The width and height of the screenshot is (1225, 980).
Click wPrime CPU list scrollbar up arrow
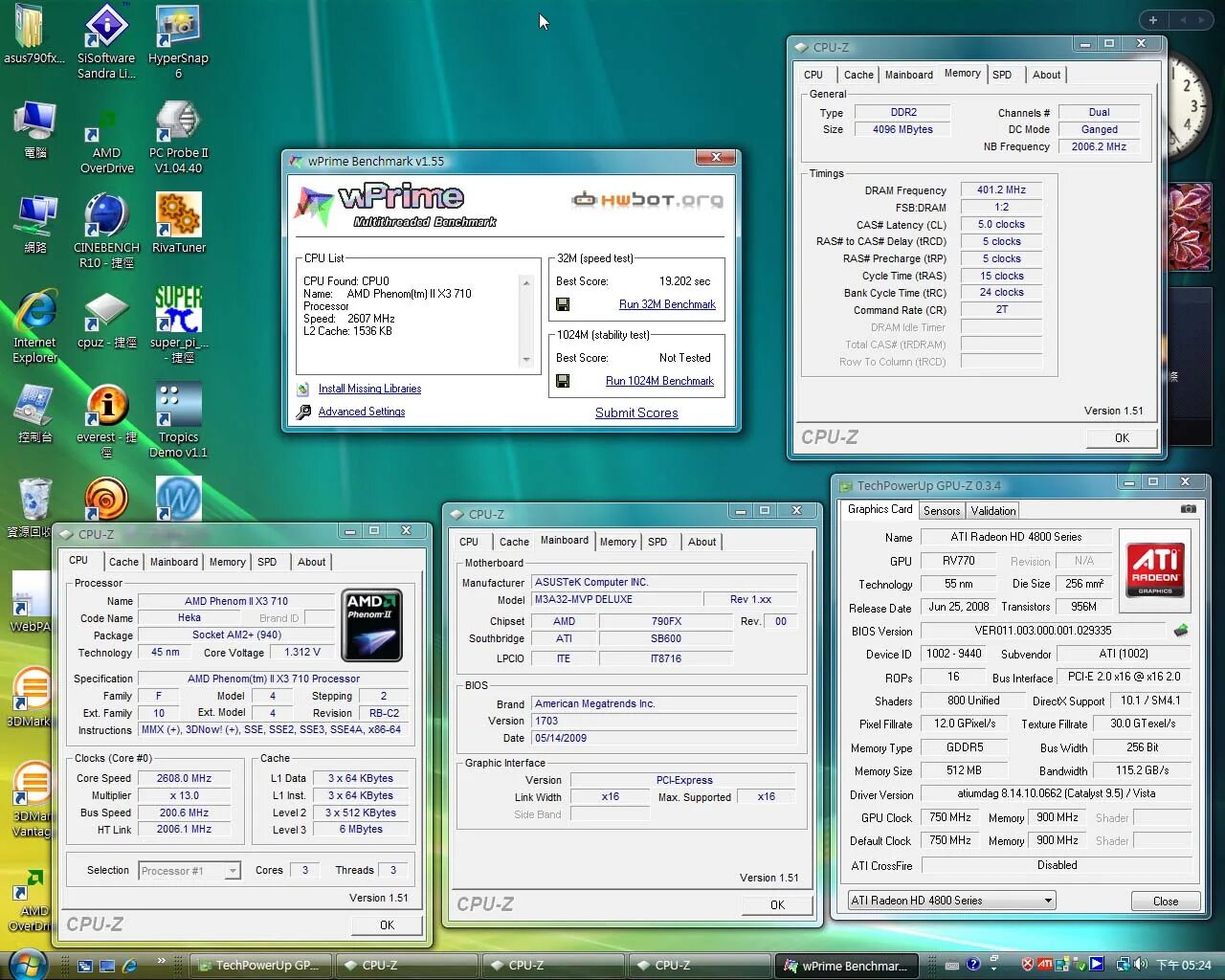(x=526, y=282)
